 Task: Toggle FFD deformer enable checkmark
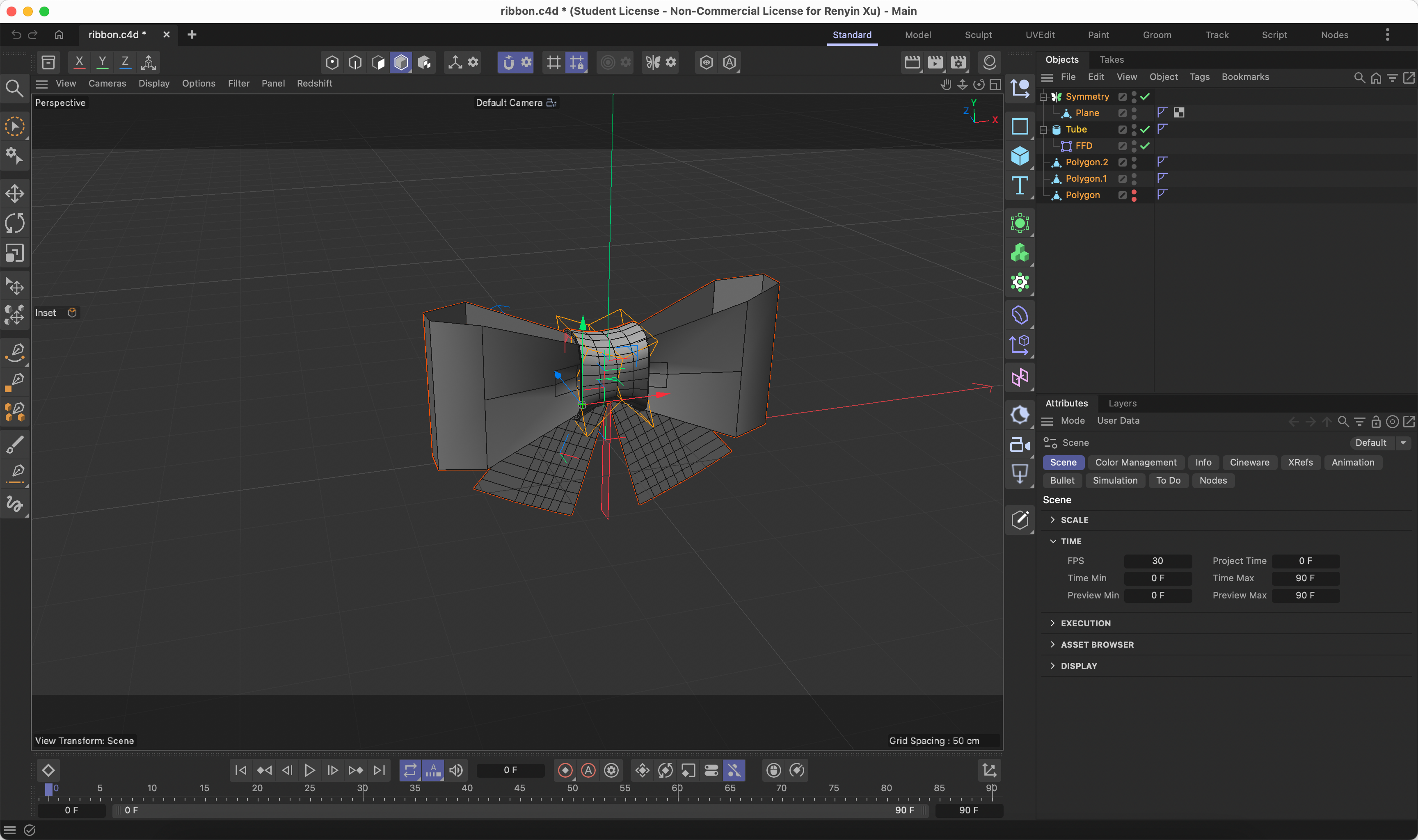coord(1145,146)
